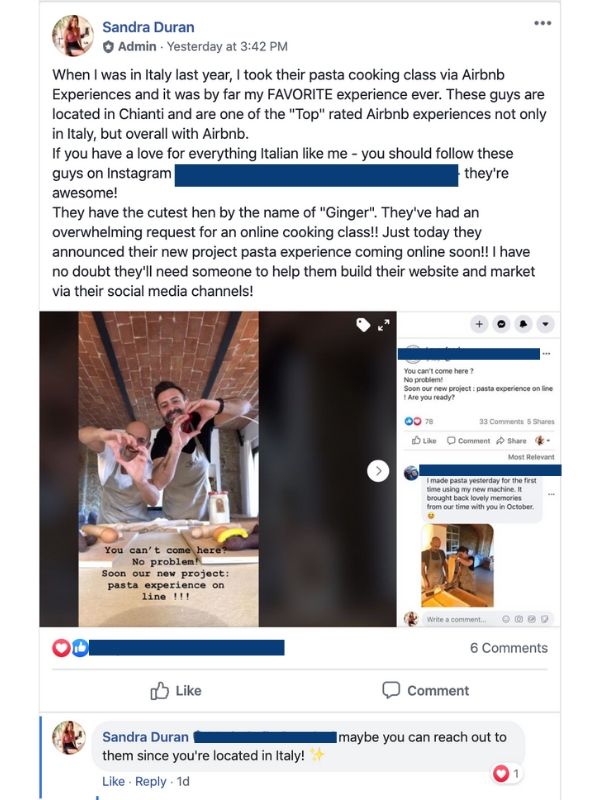600x800 pixels.
Task: Open the post options three-dot menu
Action: click(542, 23)
